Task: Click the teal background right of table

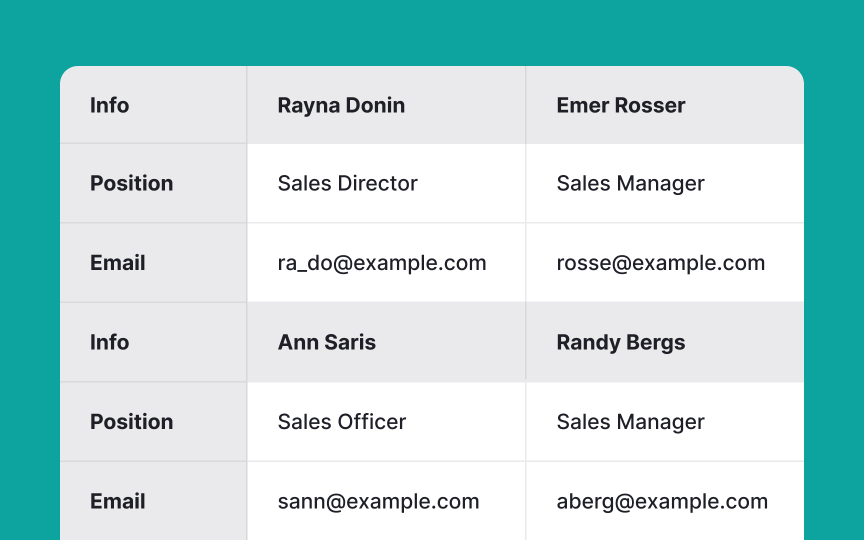Action: pyautogui.click(x=834, y=300)
